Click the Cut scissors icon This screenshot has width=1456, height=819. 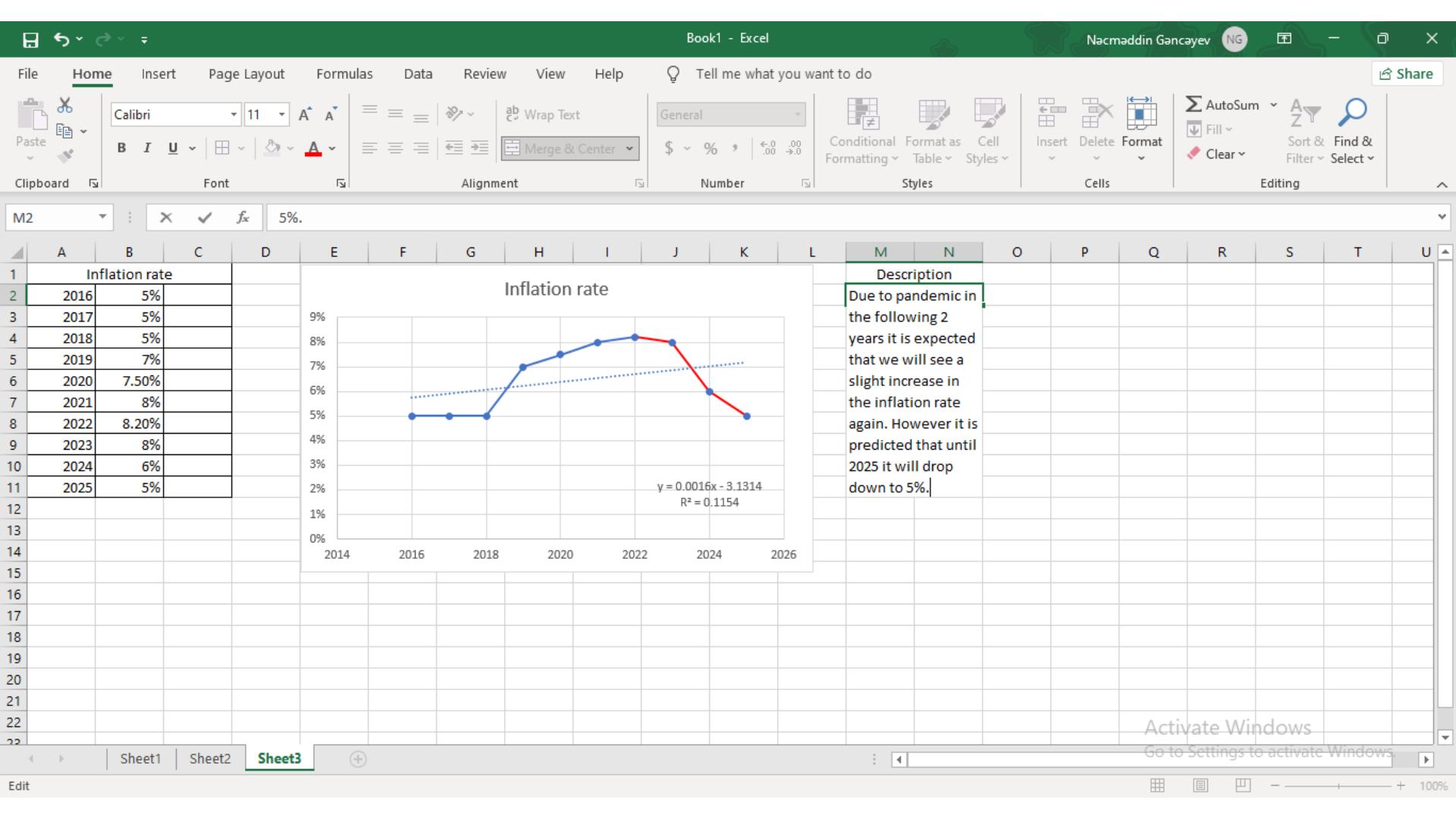[x=65, y=105]
